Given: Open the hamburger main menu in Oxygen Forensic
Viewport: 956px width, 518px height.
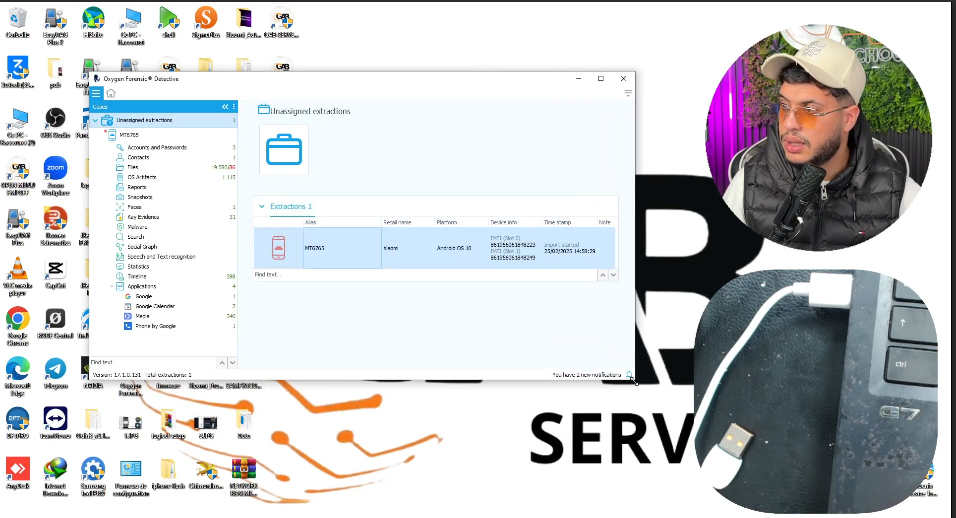Looking at the screenshot, I should pos(96,93).
